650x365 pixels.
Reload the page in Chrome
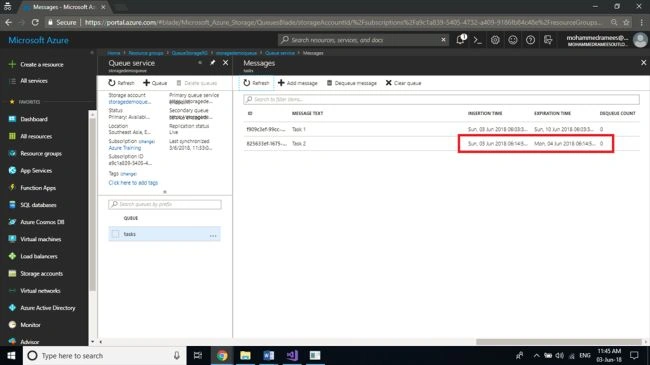point(35,22)
